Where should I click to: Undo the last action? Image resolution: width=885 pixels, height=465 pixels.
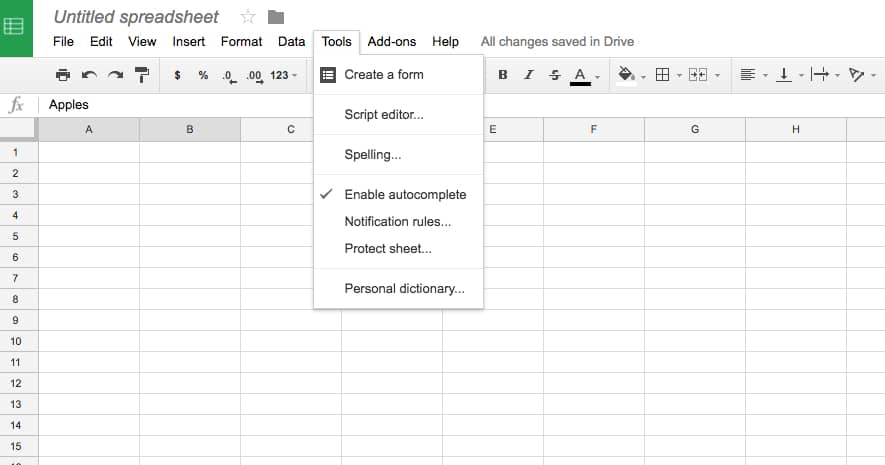89,75
